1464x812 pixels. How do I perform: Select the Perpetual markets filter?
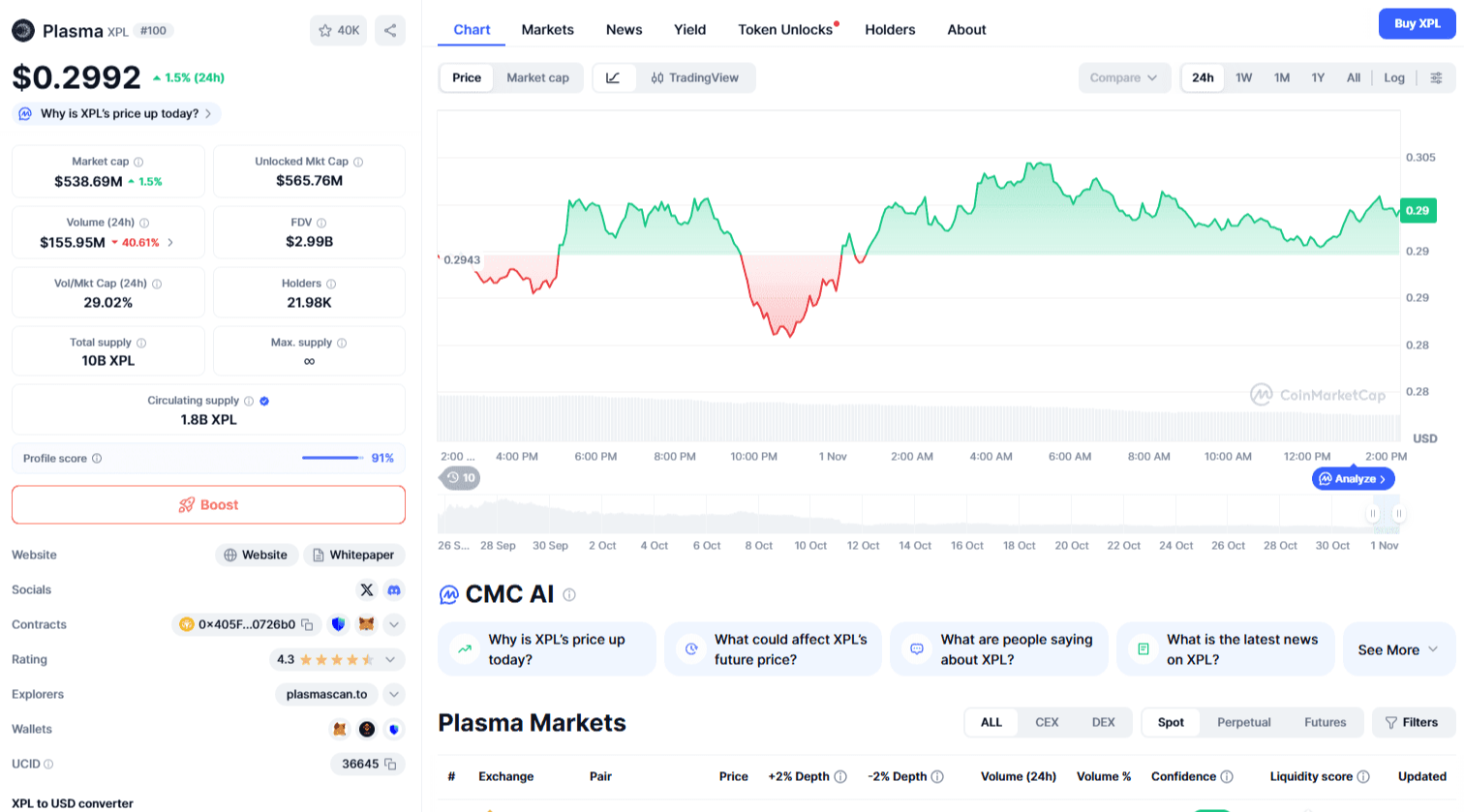click(x=1243, y=722)
